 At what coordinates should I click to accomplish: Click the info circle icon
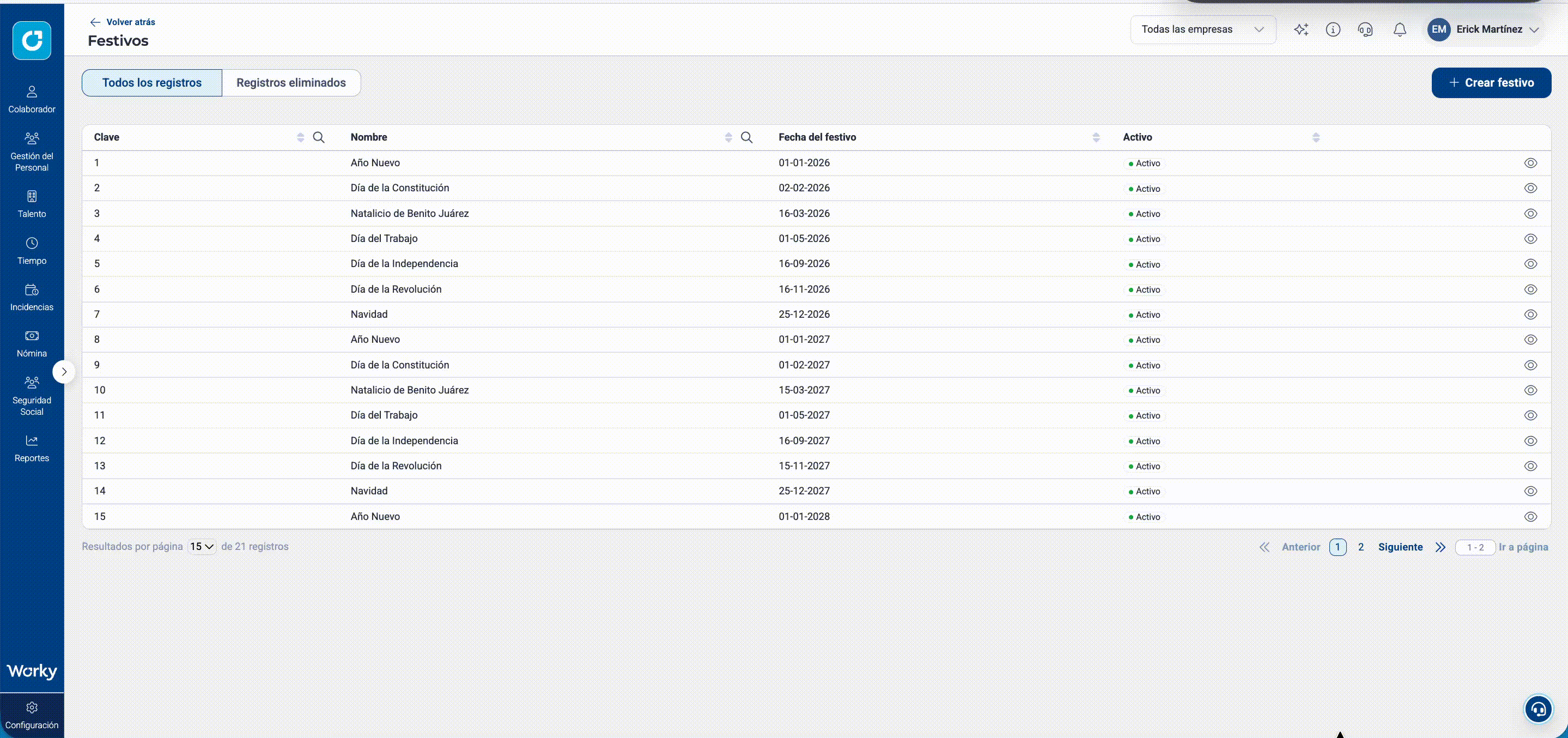1333,29
